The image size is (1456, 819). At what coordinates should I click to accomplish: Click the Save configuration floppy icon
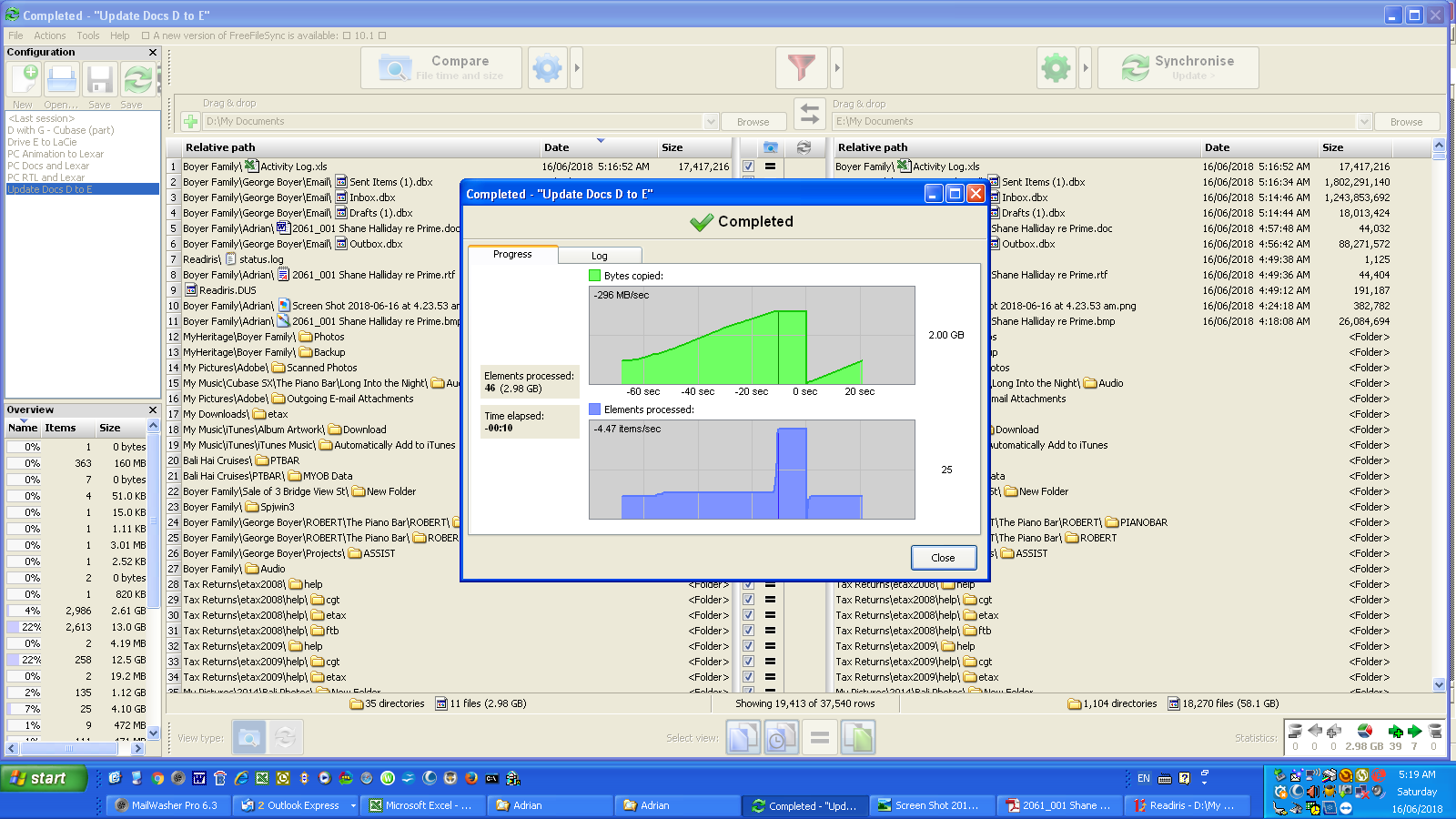[100, 80]
